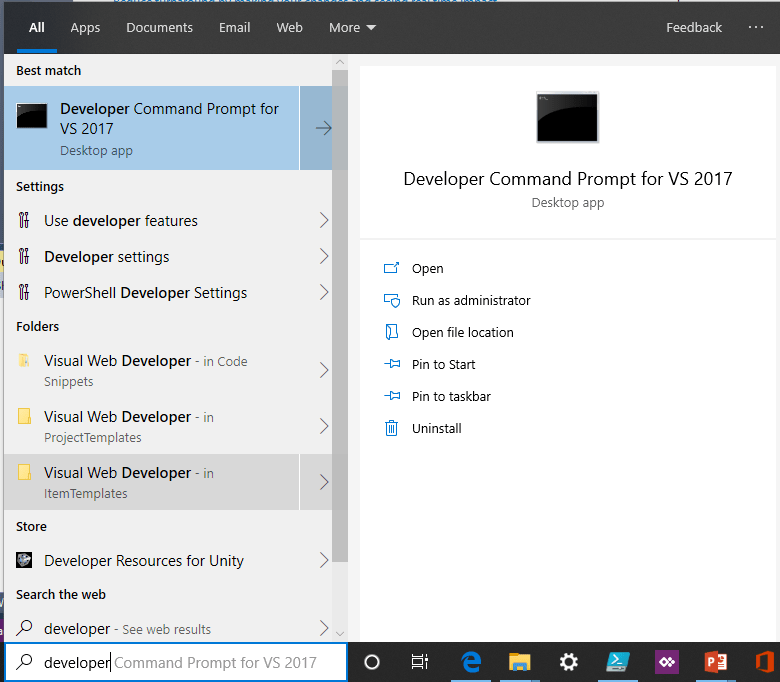The width and height of the screenshot is (780, 682).
Task: Click the results list scrollbar thumb
Action: coord(340,316)
